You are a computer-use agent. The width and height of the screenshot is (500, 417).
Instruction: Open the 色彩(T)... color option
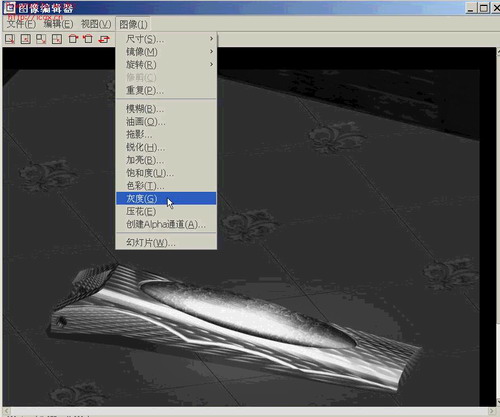tap(166, 185)
